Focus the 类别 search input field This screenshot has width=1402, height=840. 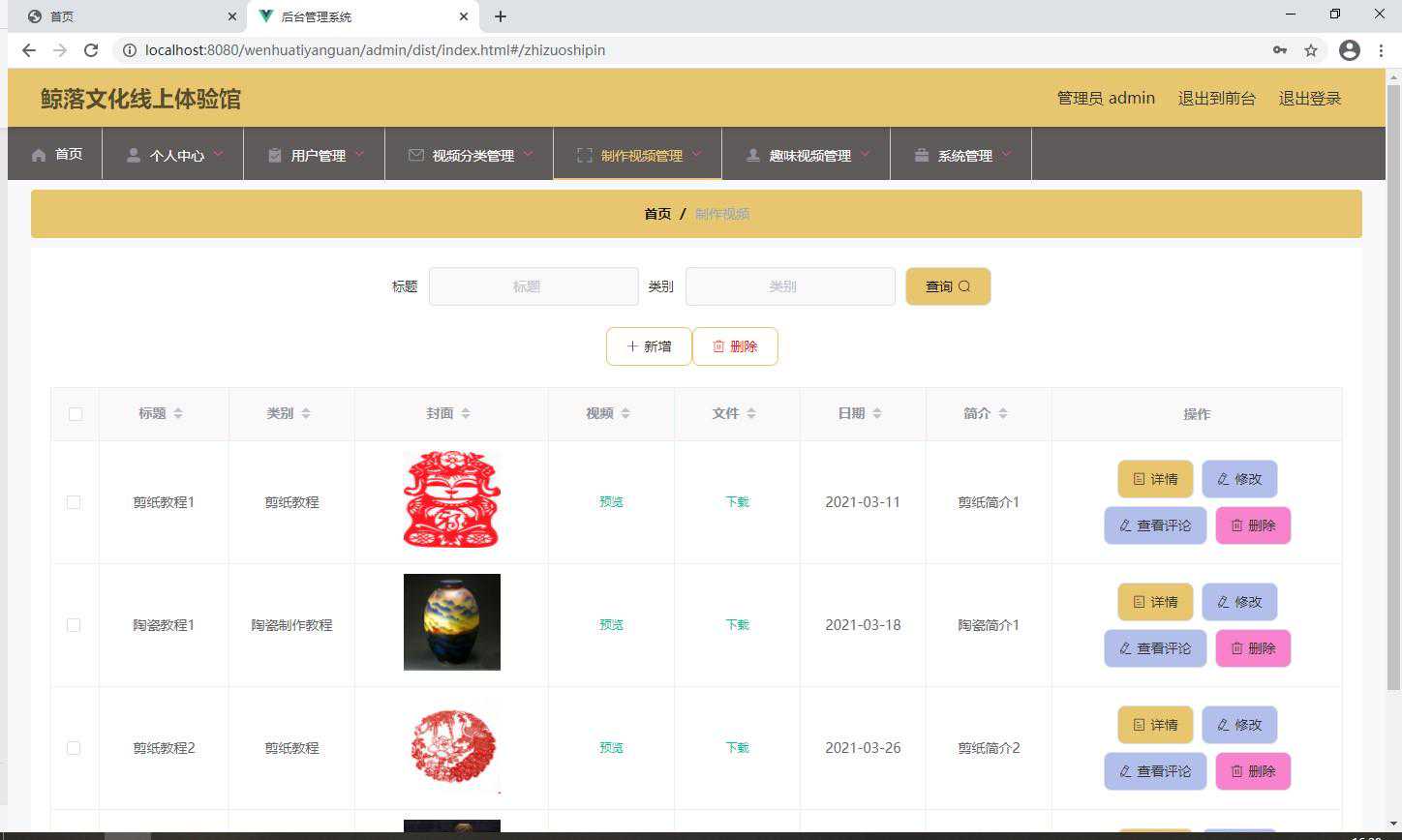point(790,286)
